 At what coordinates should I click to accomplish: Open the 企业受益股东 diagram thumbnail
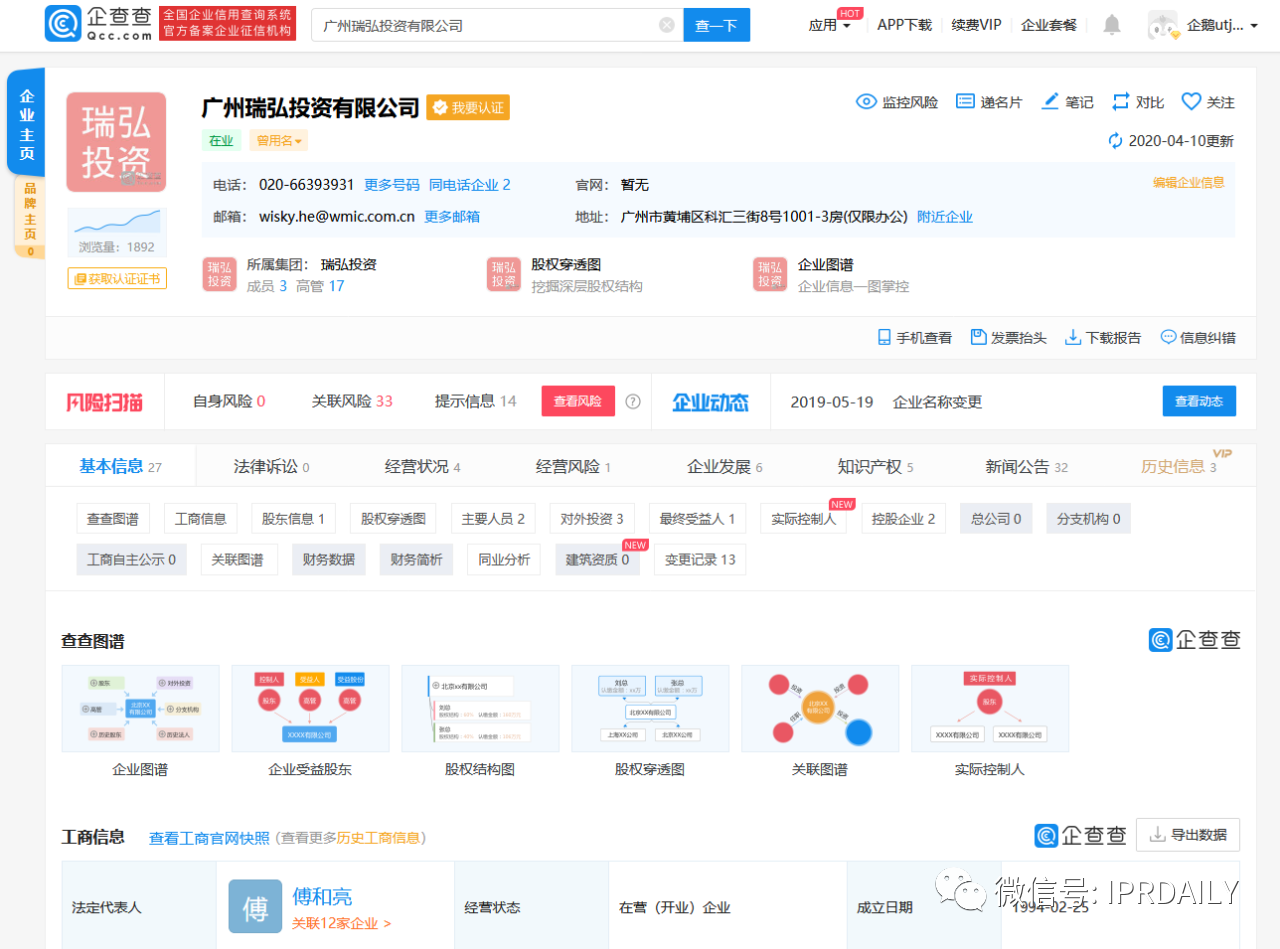click(310, 709)
